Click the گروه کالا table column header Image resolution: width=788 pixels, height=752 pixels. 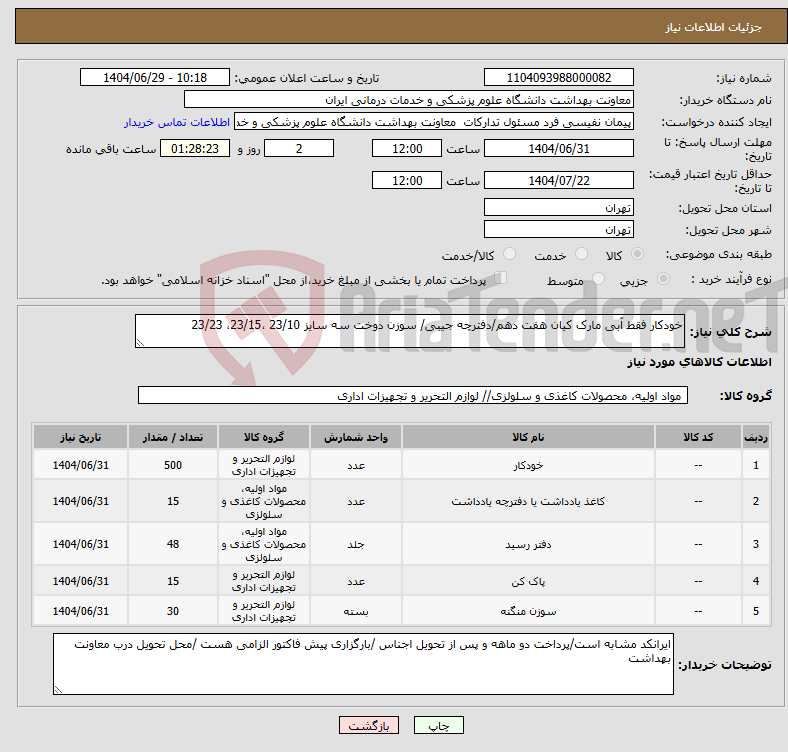[264, 437]
